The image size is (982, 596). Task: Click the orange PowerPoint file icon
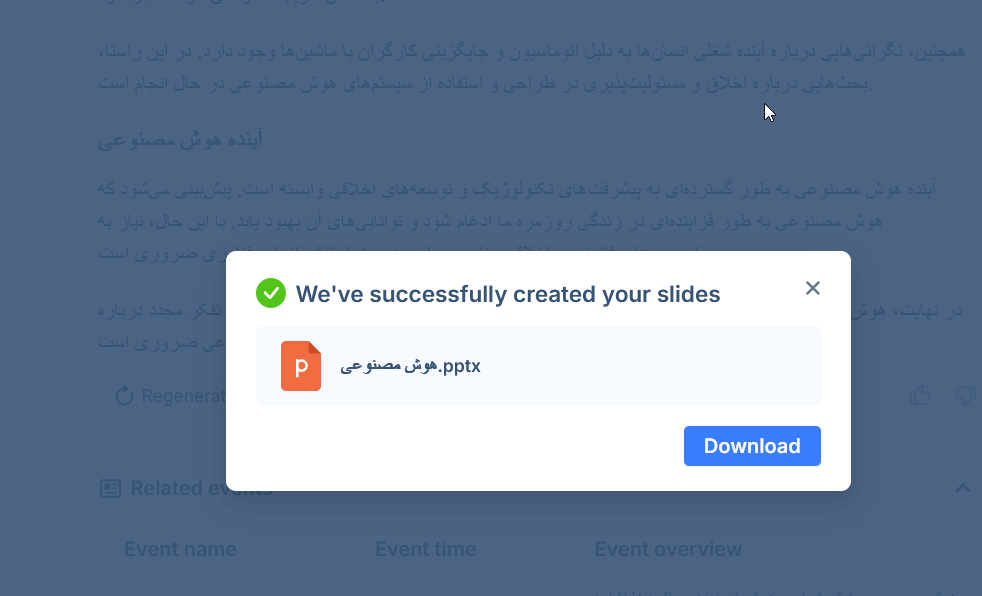tap(301, 366)
